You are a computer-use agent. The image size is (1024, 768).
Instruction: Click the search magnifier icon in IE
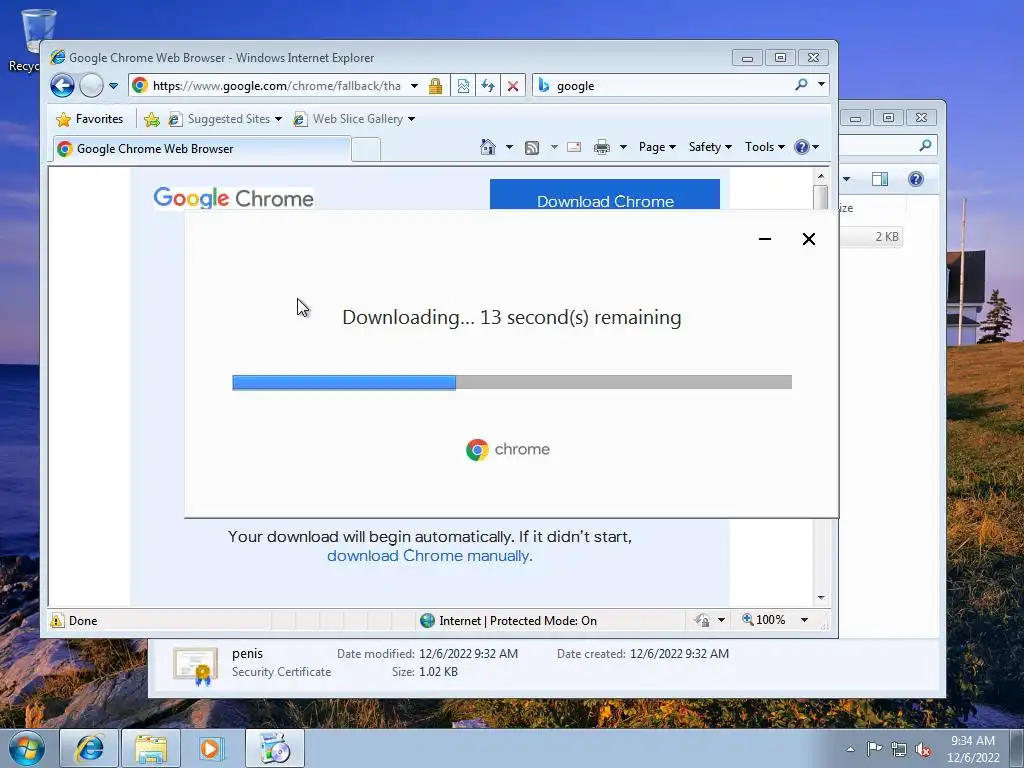point(801,84)
